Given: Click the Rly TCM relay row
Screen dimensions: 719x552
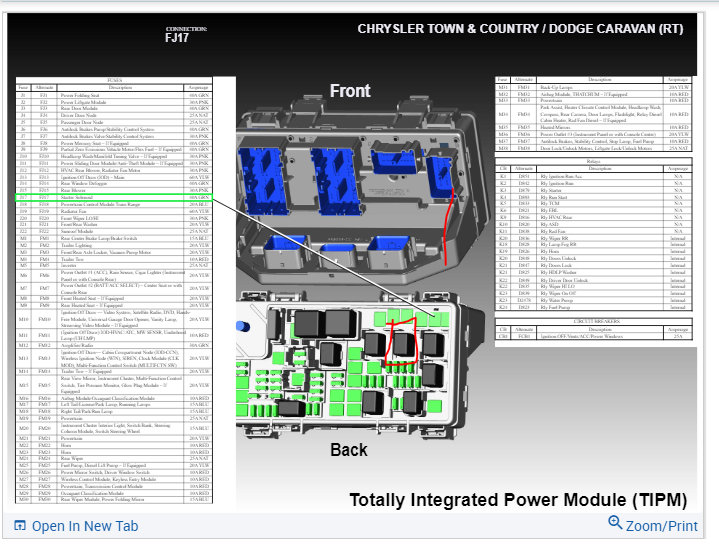Looking at the screenshot, I should coord(593,204).
